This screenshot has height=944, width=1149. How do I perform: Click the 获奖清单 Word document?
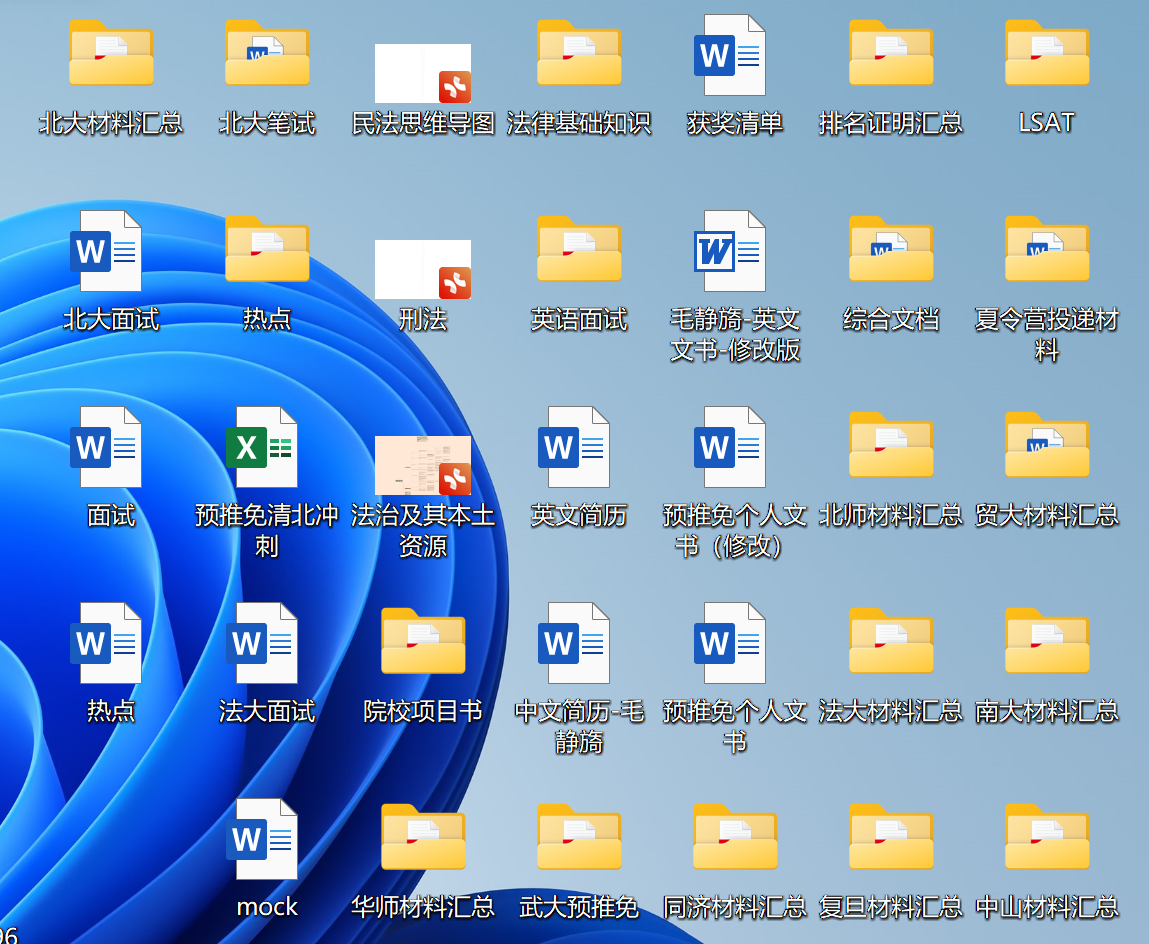tap(735, 54)
